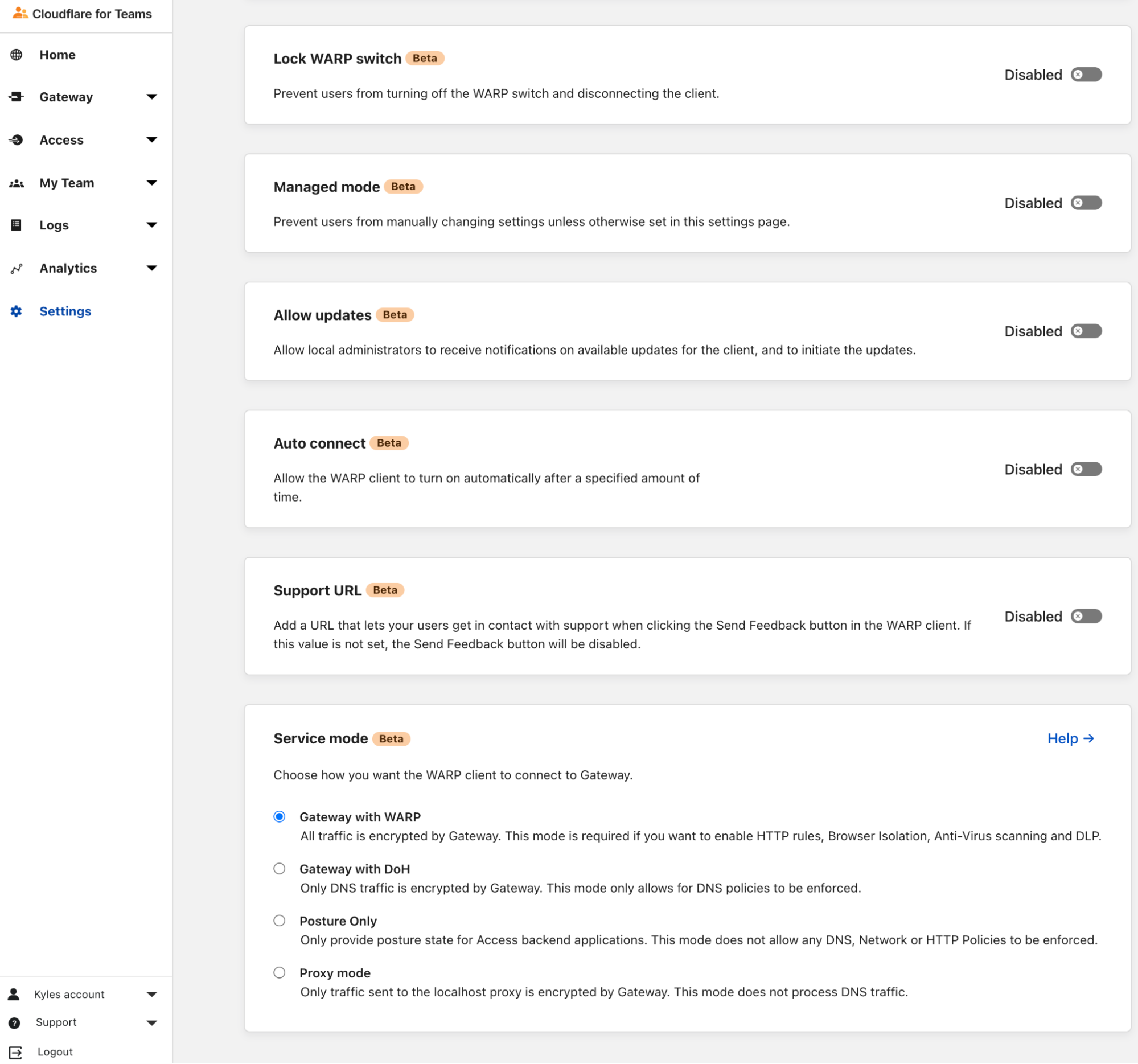This screenshot has height=1064, width=1138.
Task: Click the Access sidebar icon
Action: [x=16, y=139]
